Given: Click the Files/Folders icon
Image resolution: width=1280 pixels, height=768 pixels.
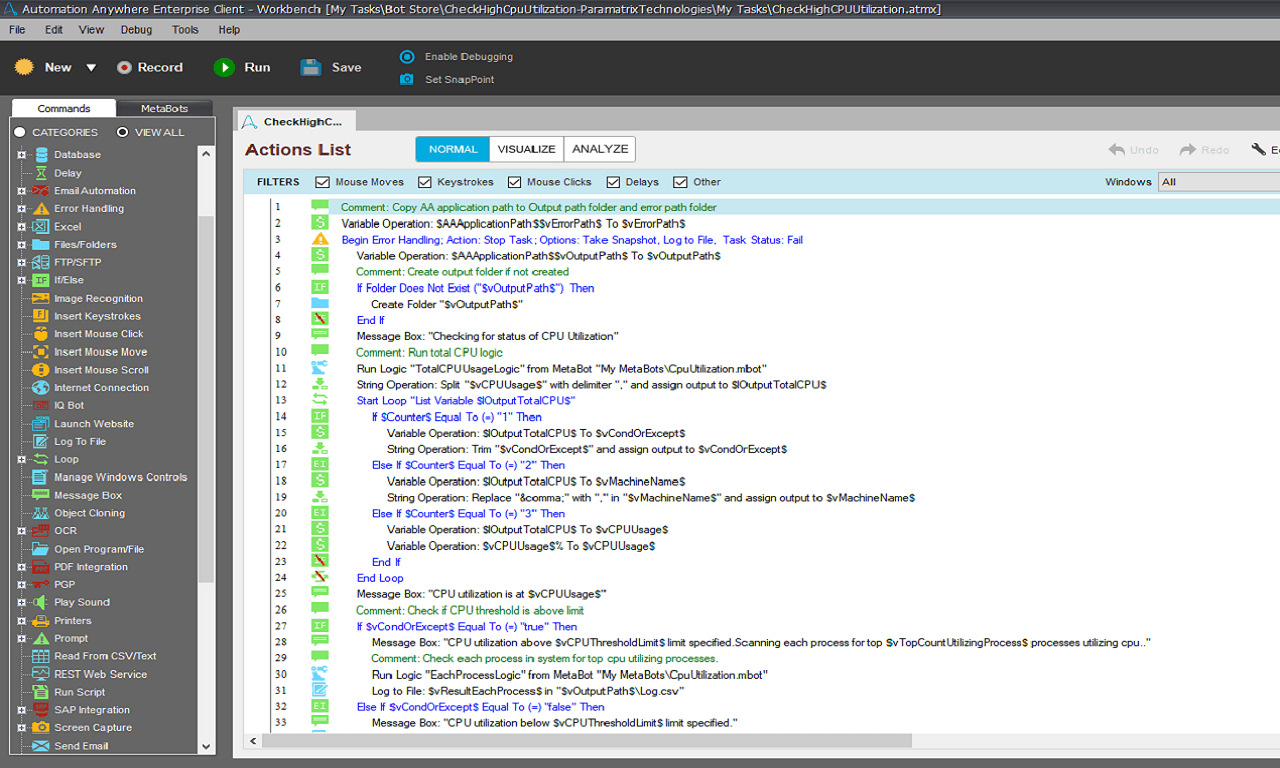Looking at the screenshot, I should point(41,245).
